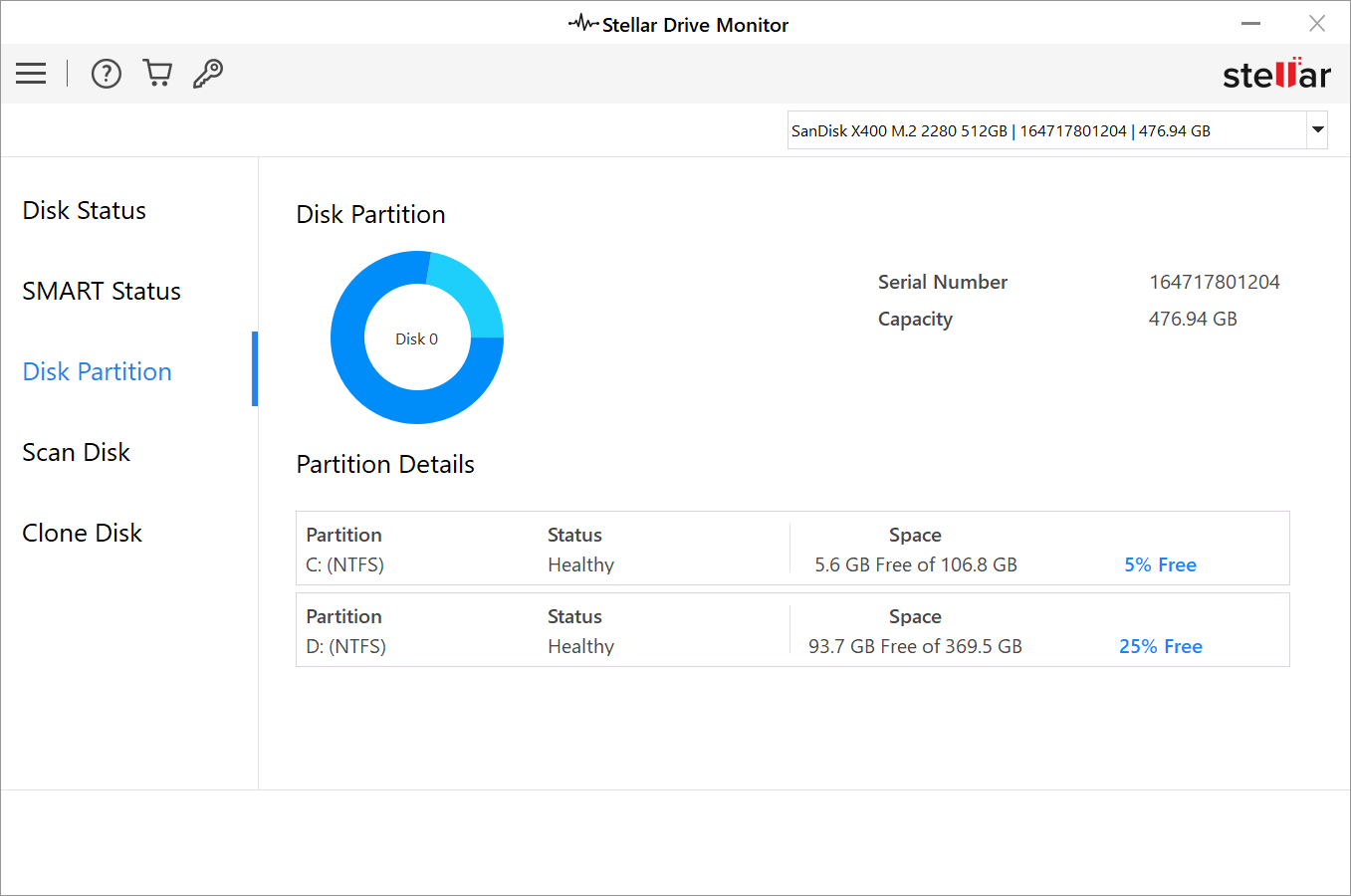Screen dimensions: 1351x896
Task: Click the Serial Number value 164717801204
Action: tap(1215, 282)
